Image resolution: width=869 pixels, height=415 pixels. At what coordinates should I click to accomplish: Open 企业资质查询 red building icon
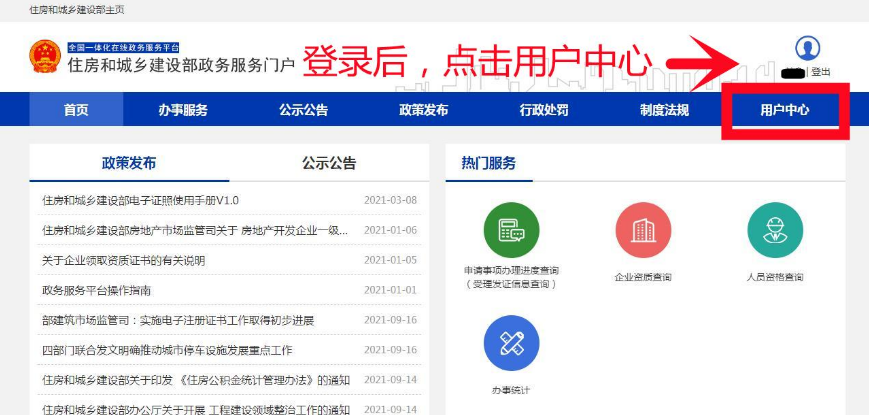(643, 229)
